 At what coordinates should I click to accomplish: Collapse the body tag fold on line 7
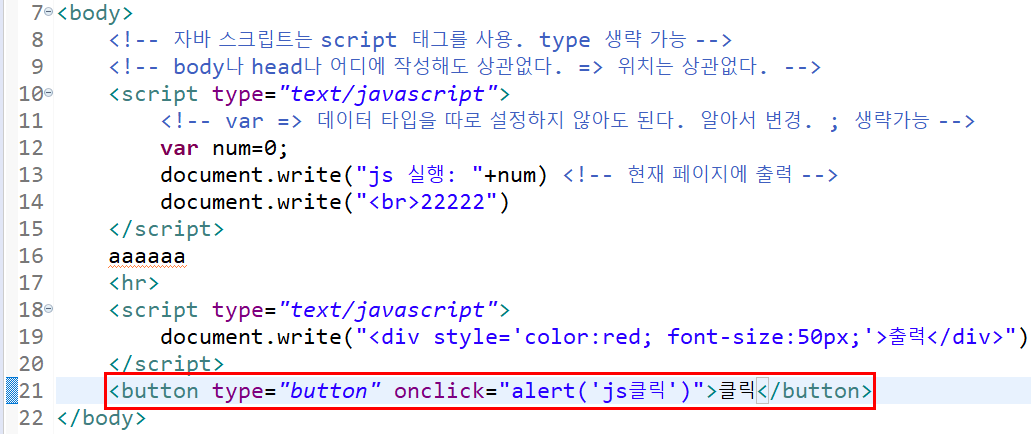click(49, 12)
